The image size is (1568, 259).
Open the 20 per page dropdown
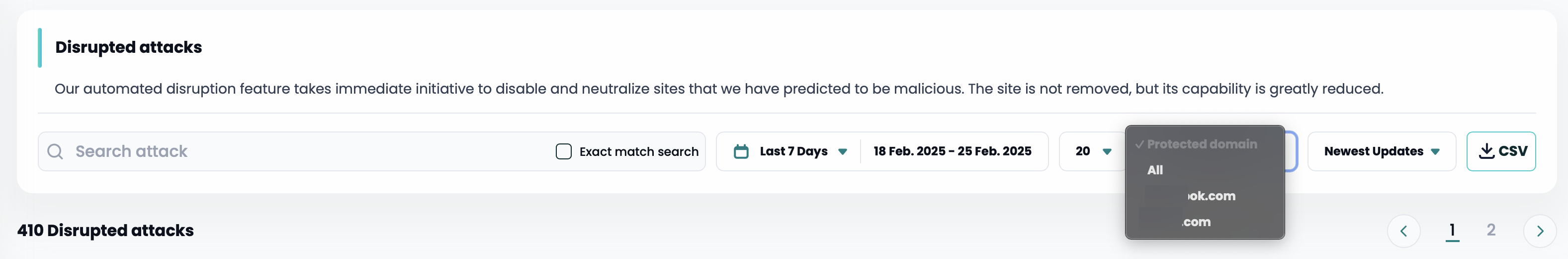(x=1093, y=151)
